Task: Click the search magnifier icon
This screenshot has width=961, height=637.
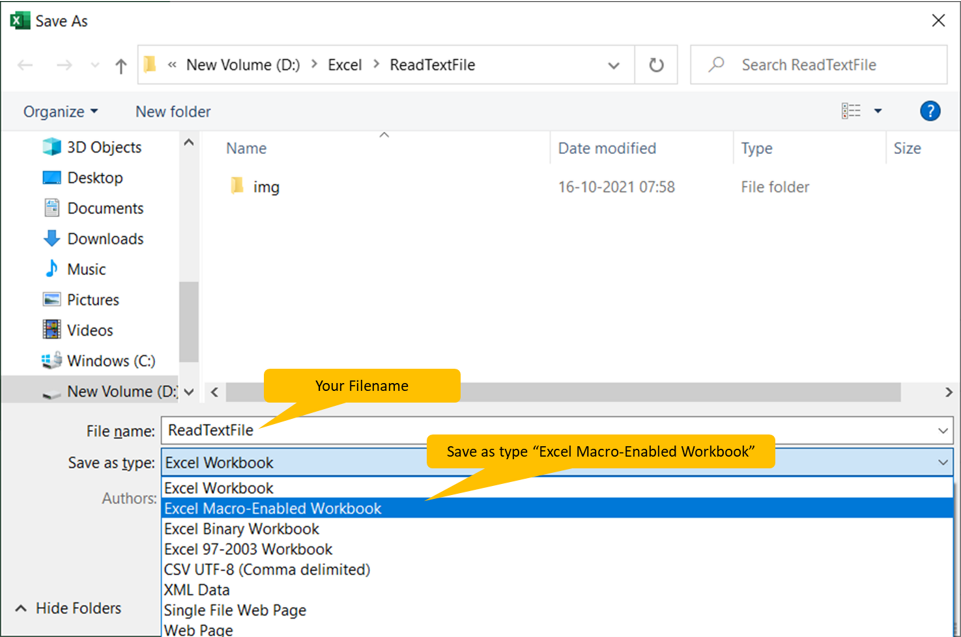Action: click(716, 64)
